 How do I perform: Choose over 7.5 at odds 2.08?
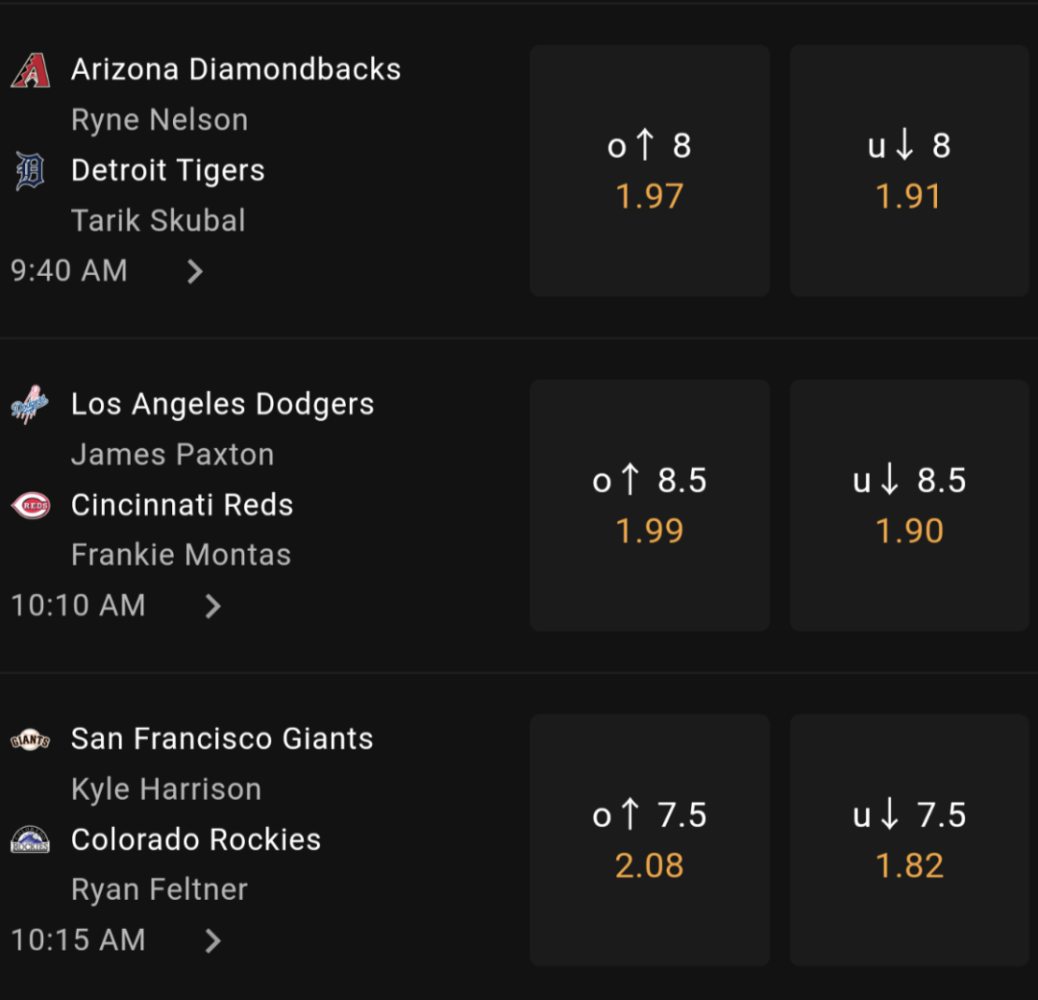coord(649,840)
